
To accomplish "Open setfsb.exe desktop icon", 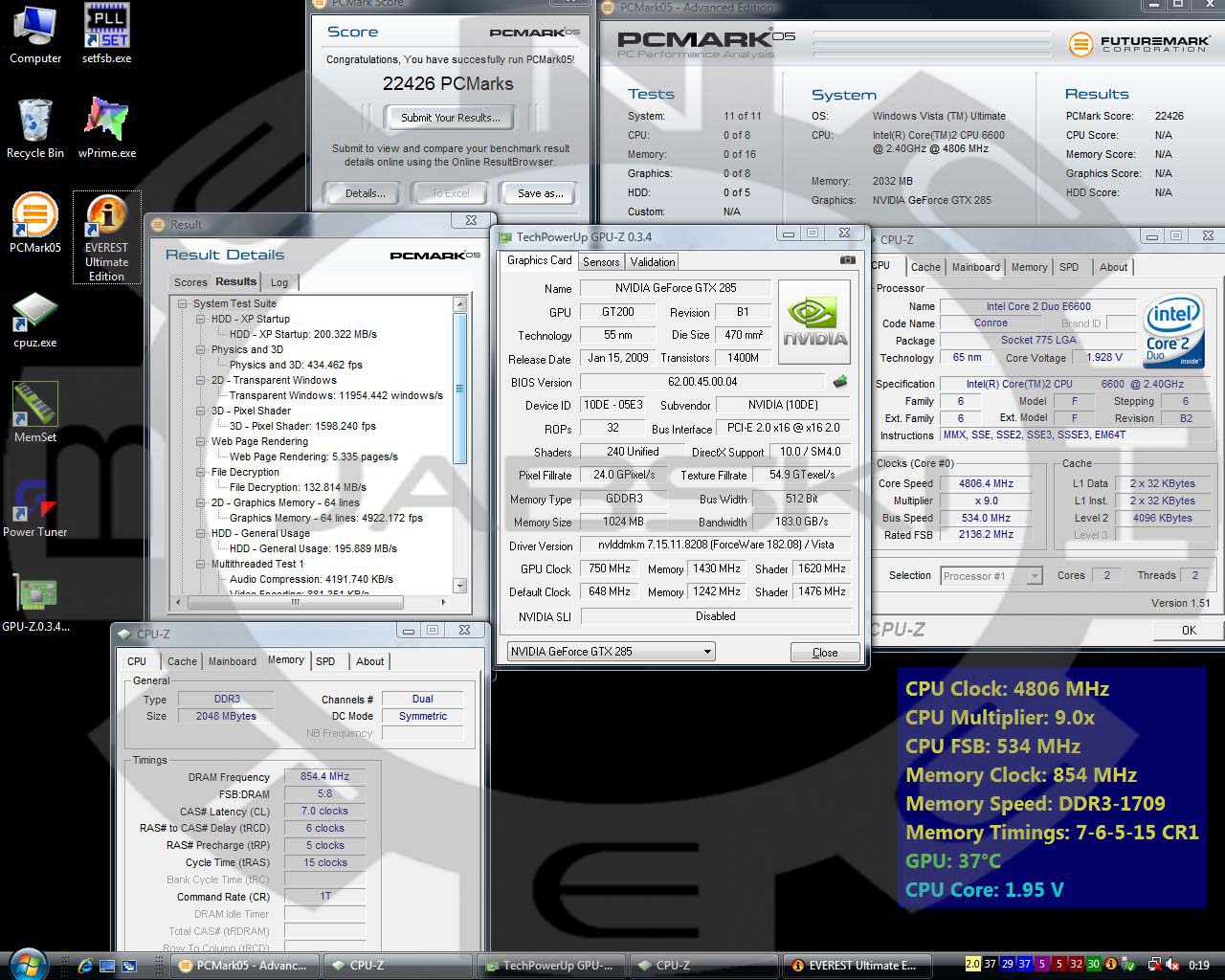I will (x=106, y=34).
